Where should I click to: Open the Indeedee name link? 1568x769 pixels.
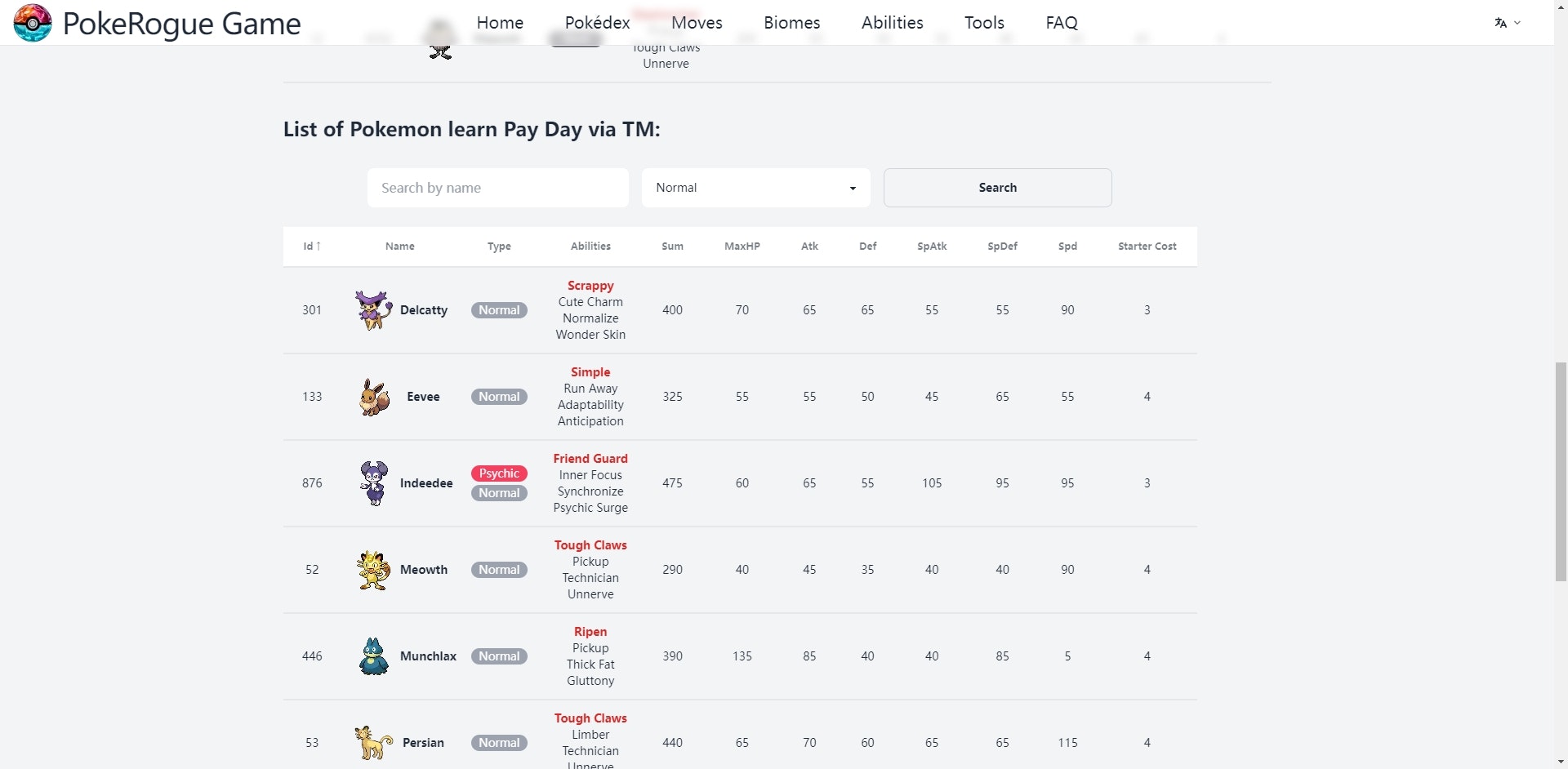click(x=426, y=483)
